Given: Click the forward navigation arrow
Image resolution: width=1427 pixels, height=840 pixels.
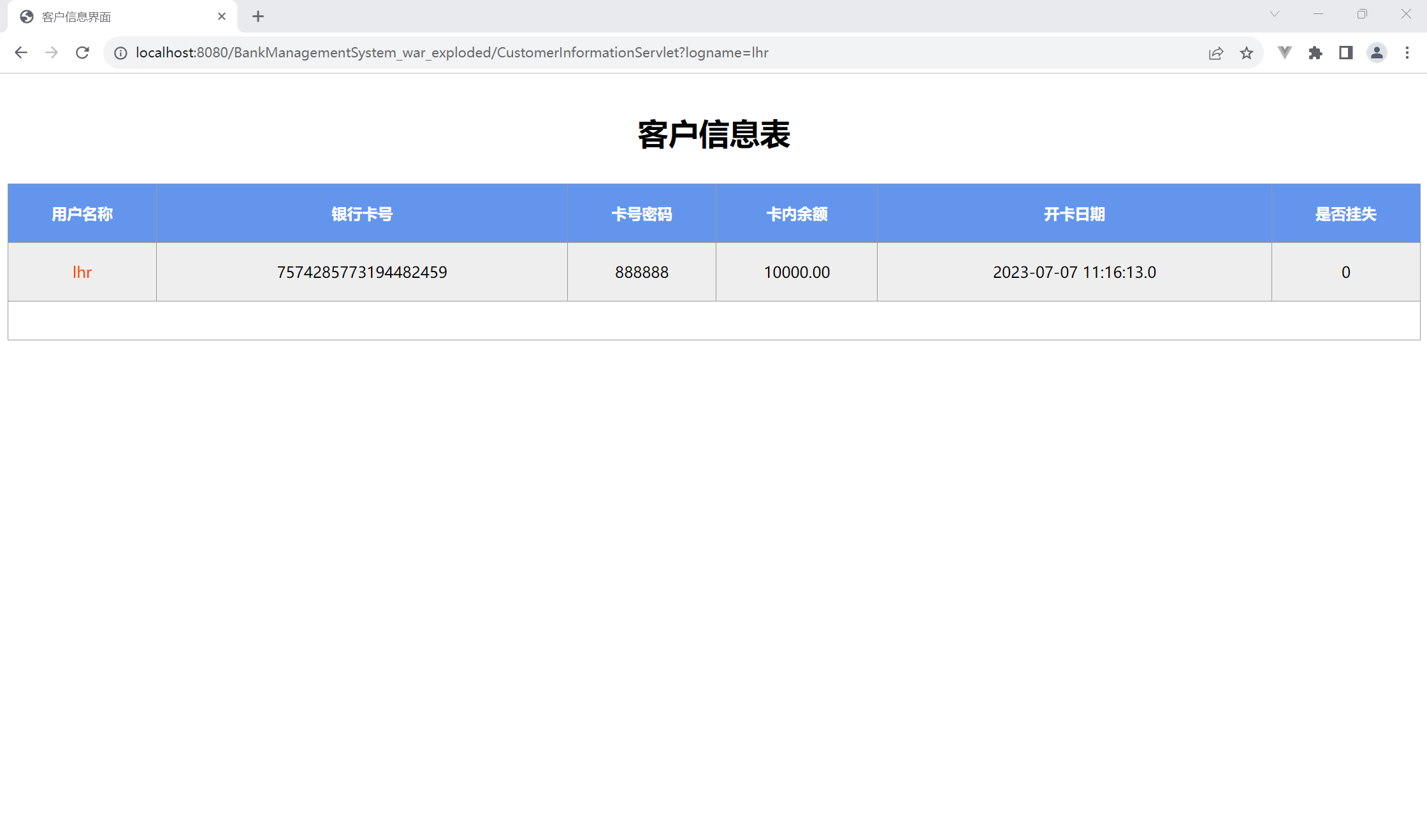Looking at the screenshot, I should (x=52, y=53).
